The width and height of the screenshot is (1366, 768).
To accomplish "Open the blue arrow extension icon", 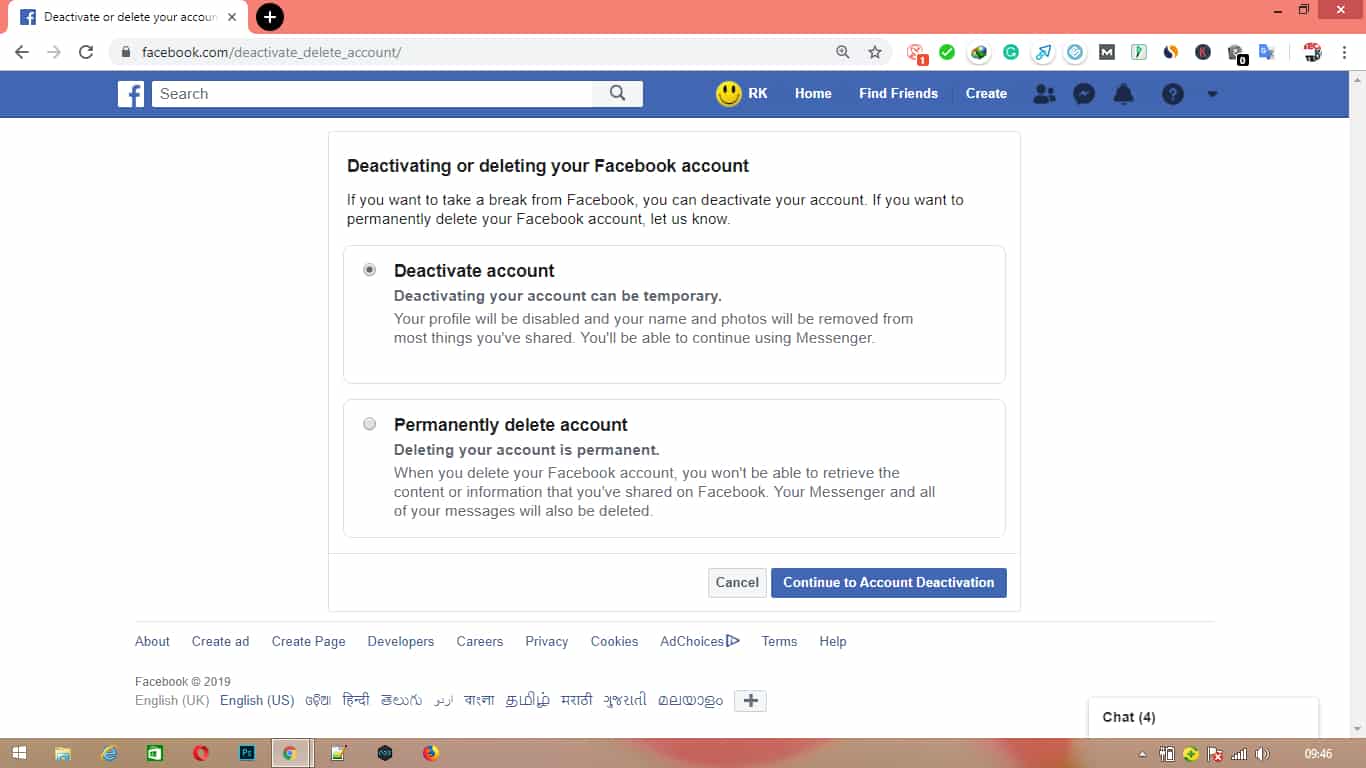I will click(1043, 52).
